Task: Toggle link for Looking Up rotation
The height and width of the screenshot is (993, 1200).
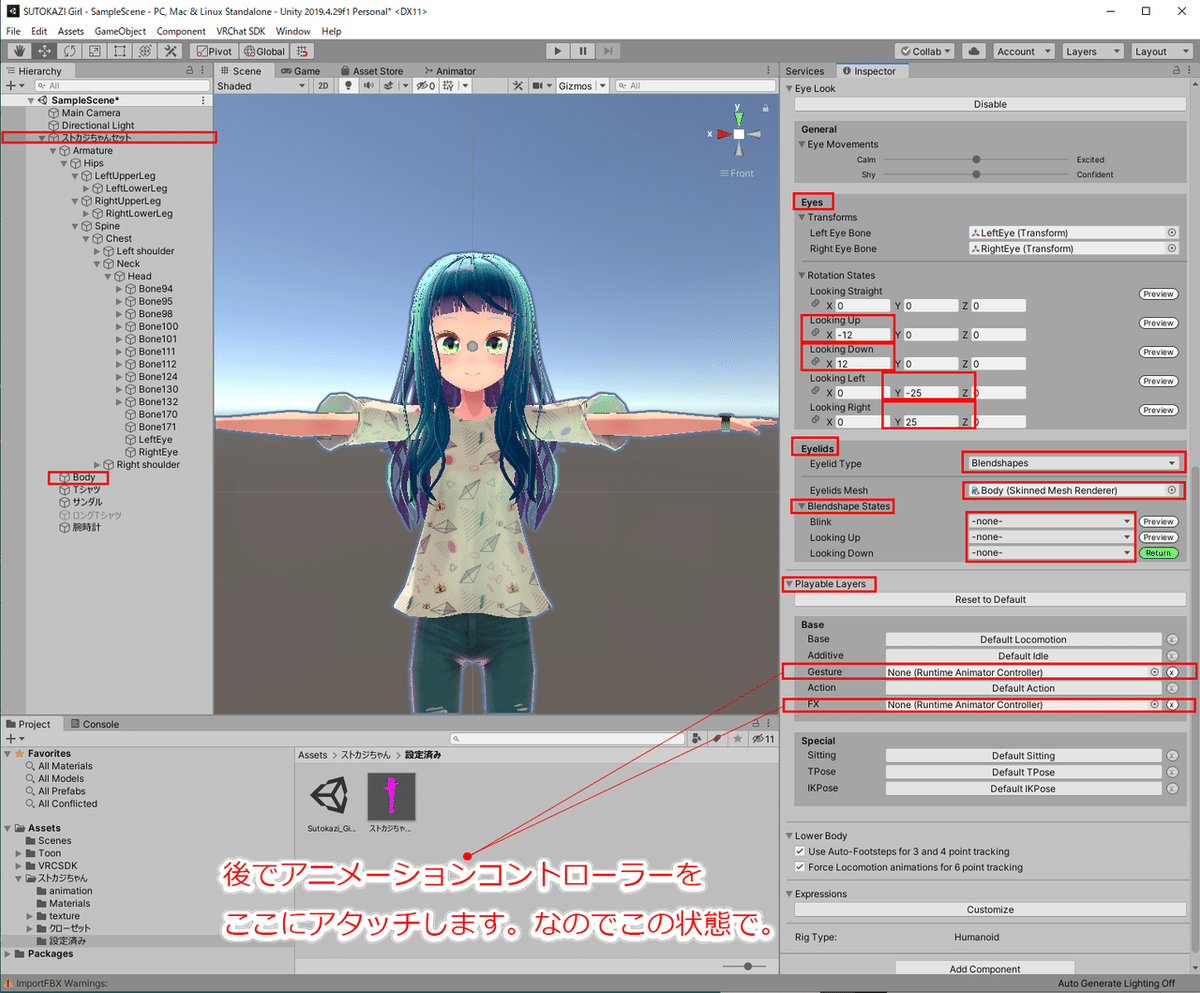Action: [x=815, y=334]
